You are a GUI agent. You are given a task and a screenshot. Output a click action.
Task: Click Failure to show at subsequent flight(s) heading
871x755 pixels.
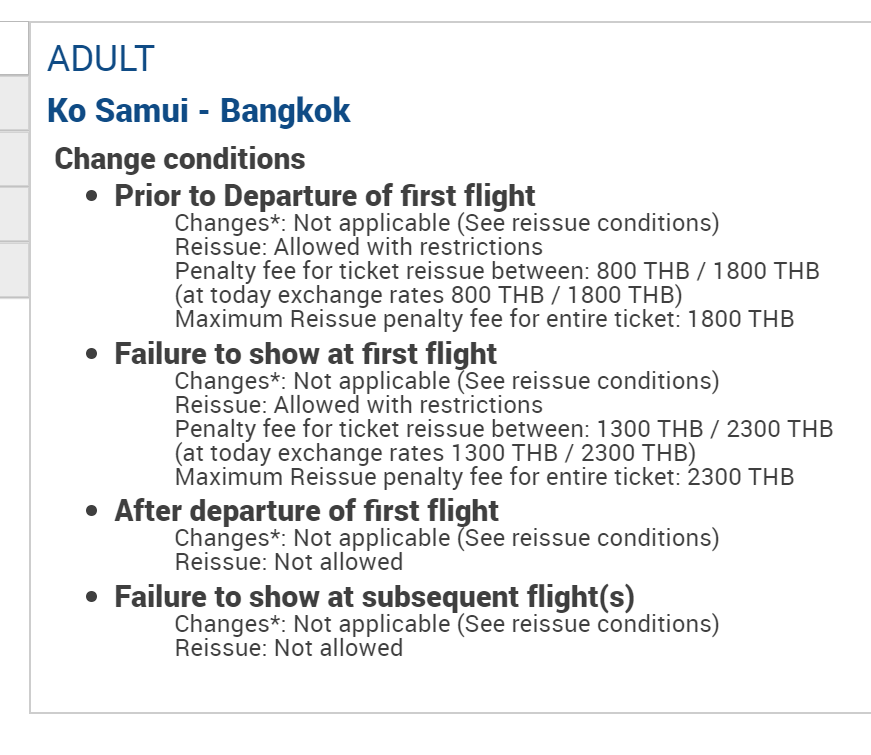(x=374, y=597)
